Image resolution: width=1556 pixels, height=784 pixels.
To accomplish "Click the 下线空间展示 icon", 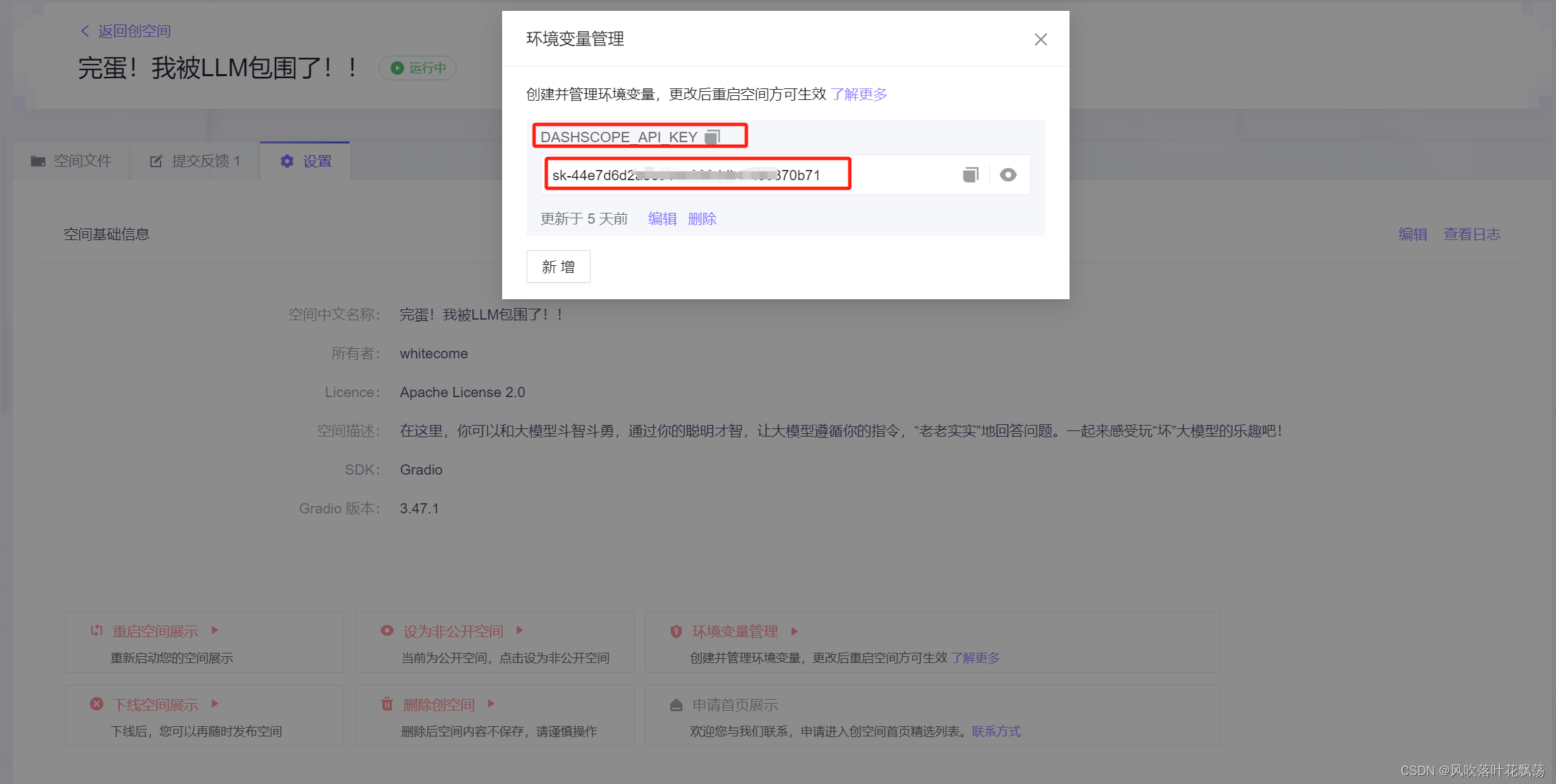I will coord(97,704).
